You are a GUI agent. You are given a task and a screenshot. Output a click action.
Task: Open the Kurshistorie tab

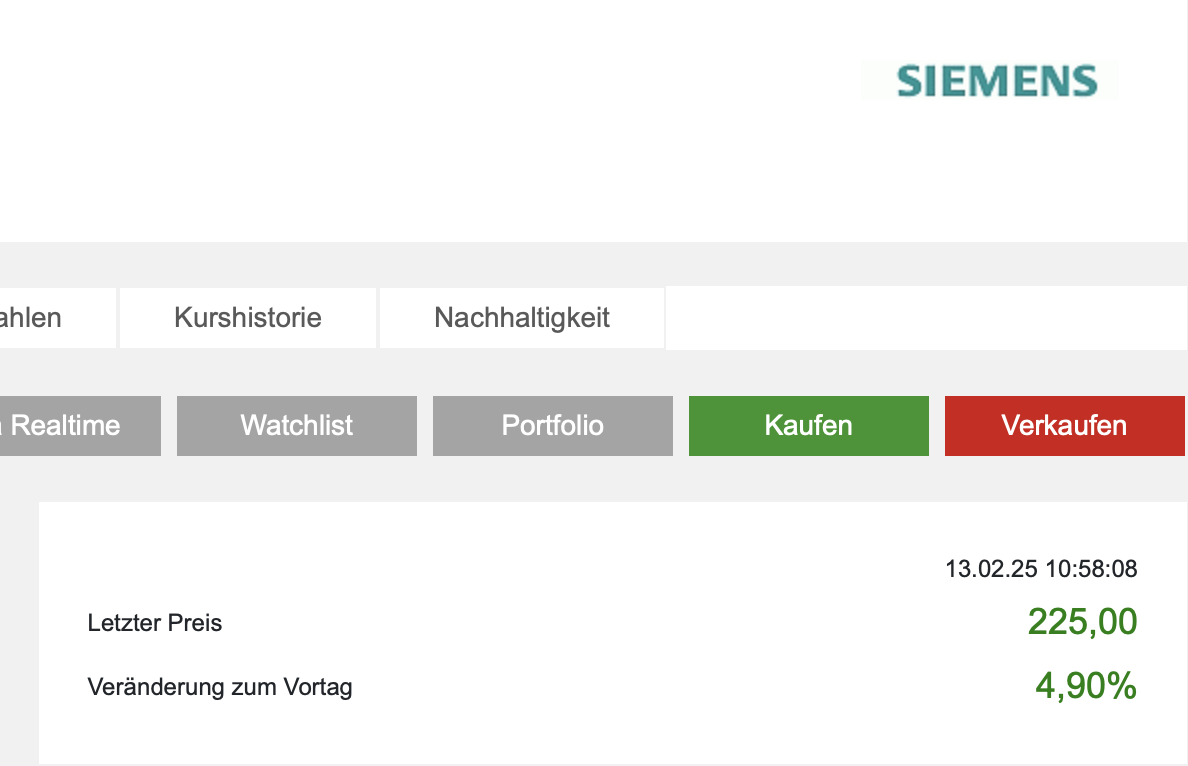click(x=248, y=318)
